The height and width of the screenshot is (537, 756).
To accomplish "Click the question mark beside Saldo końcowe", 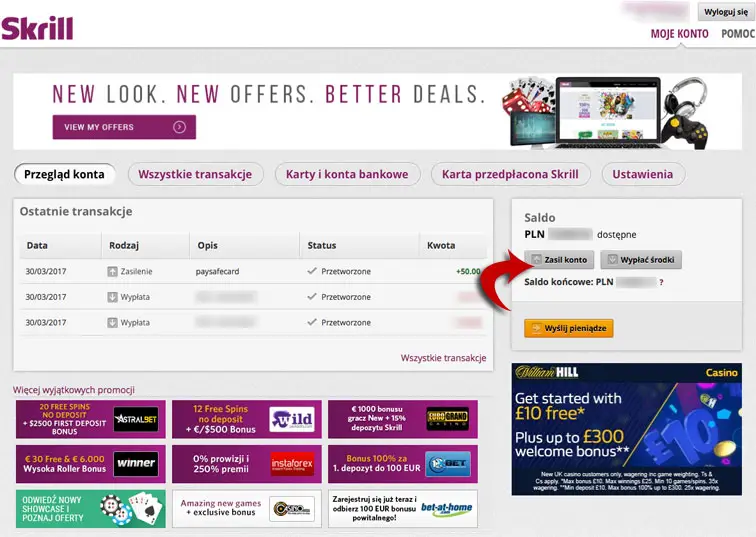I will 661,282.
